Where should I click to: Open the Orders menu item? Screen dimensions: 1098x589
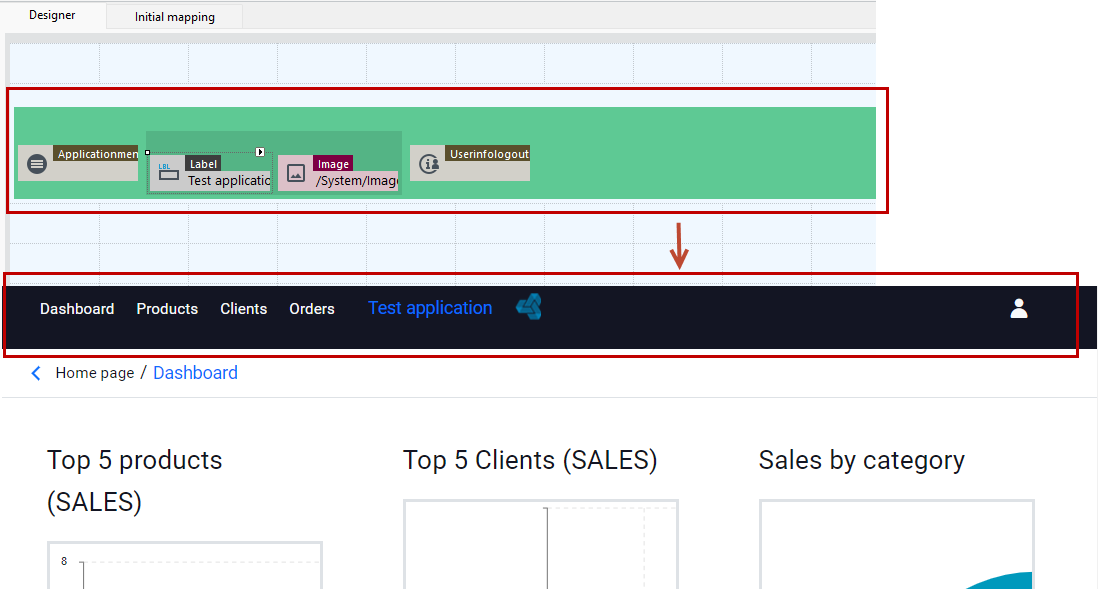pos(312,309)
